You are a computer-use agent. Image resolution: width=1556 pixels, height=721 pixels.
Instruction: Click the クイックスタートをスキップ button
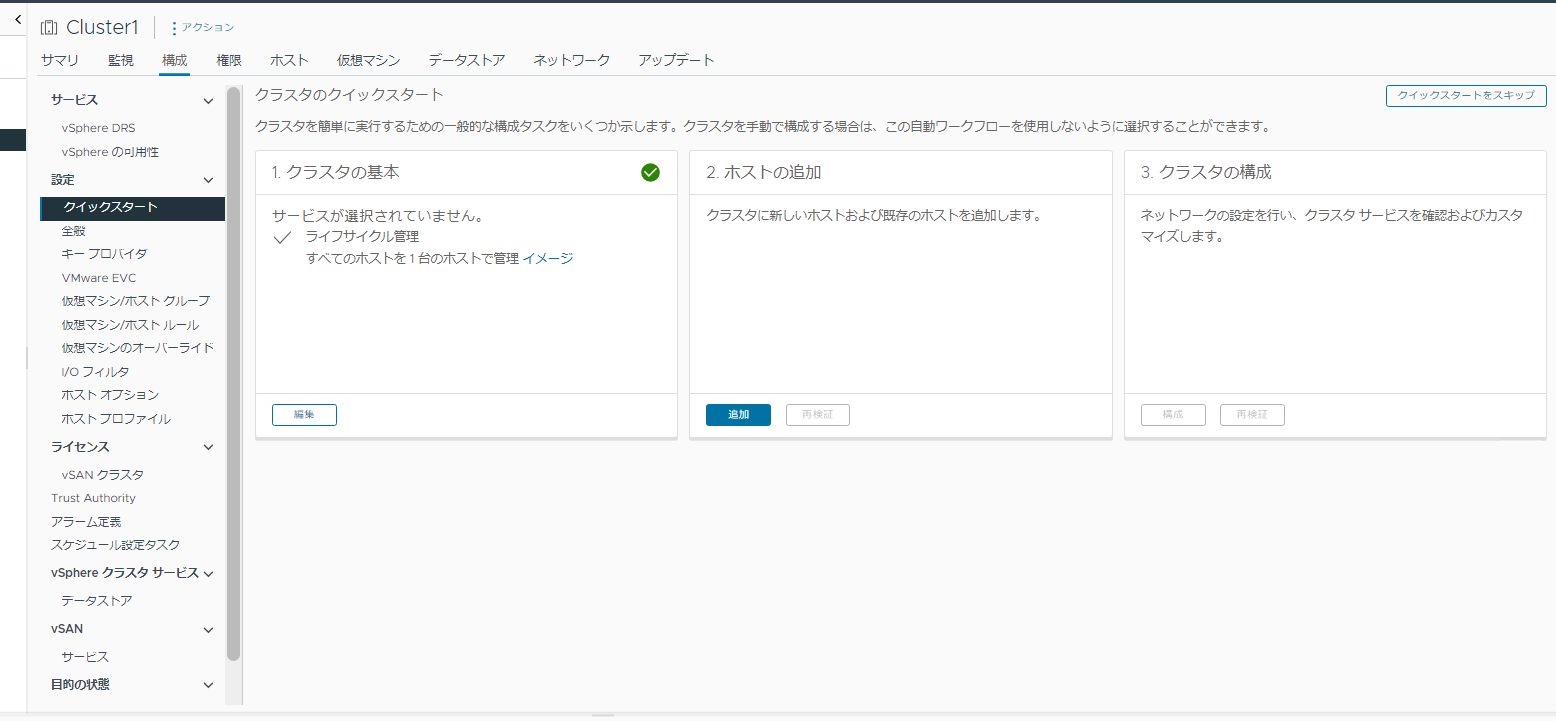click(1465, 95)
